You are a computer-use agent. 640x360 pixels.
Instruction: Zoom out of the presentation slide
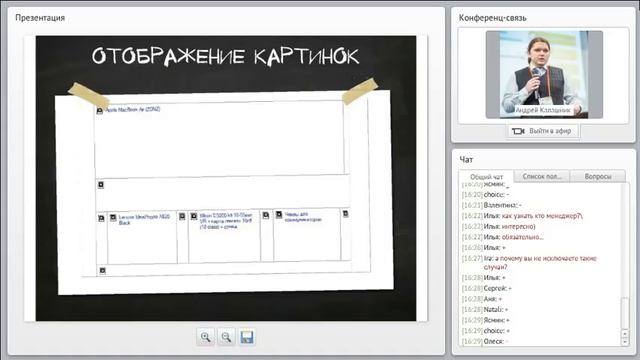(226, 337)
